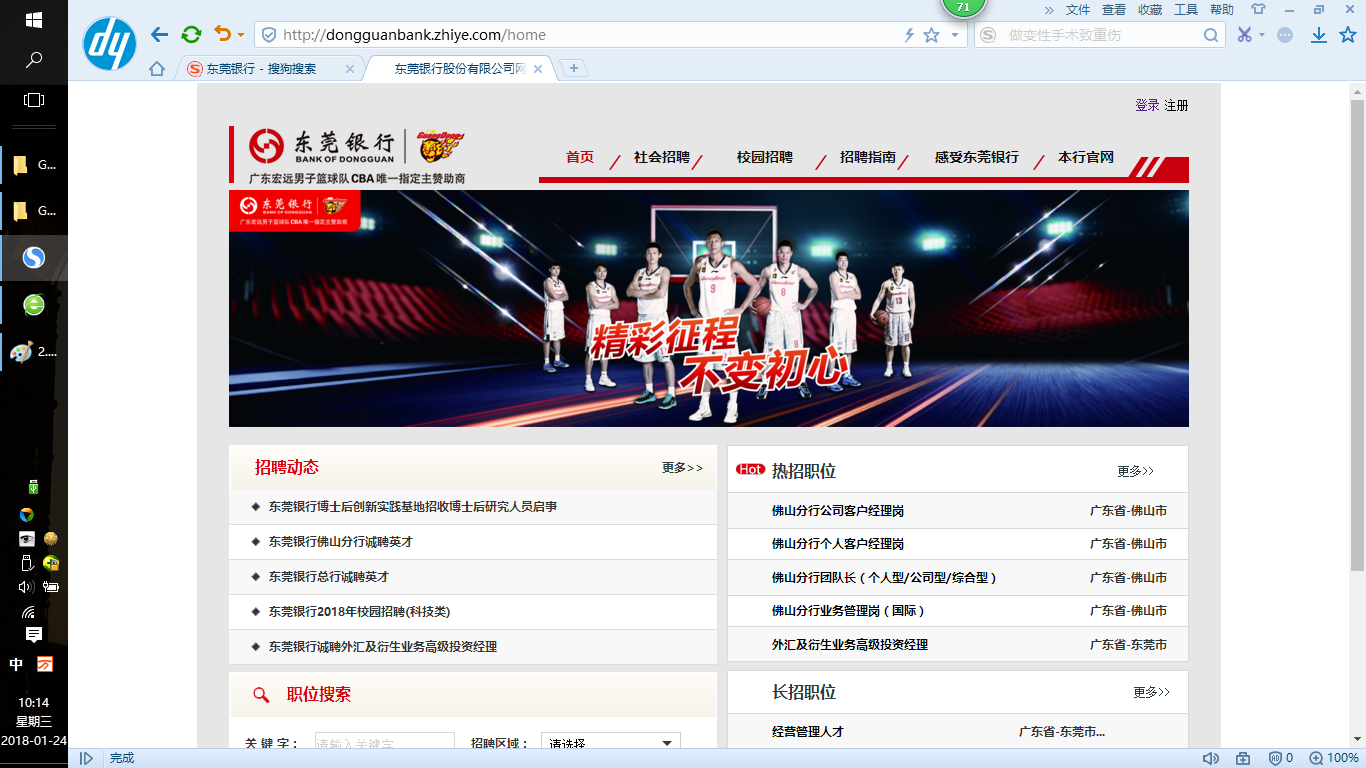Click the lightning speed-mode icon
Viewport: 1366px width, 768px height.
point(909,35)
